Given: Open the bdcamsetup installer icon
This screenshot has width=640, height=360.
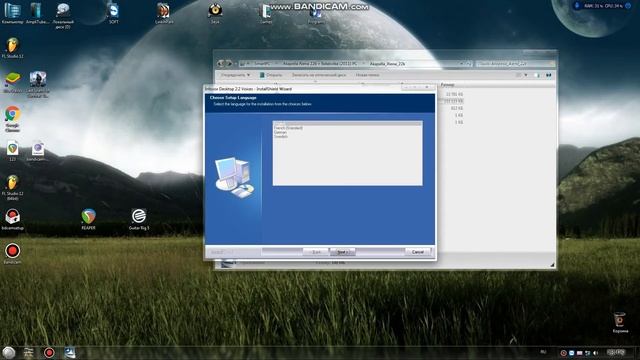Looking at the screenshot, I should click(x=12, y=219).
